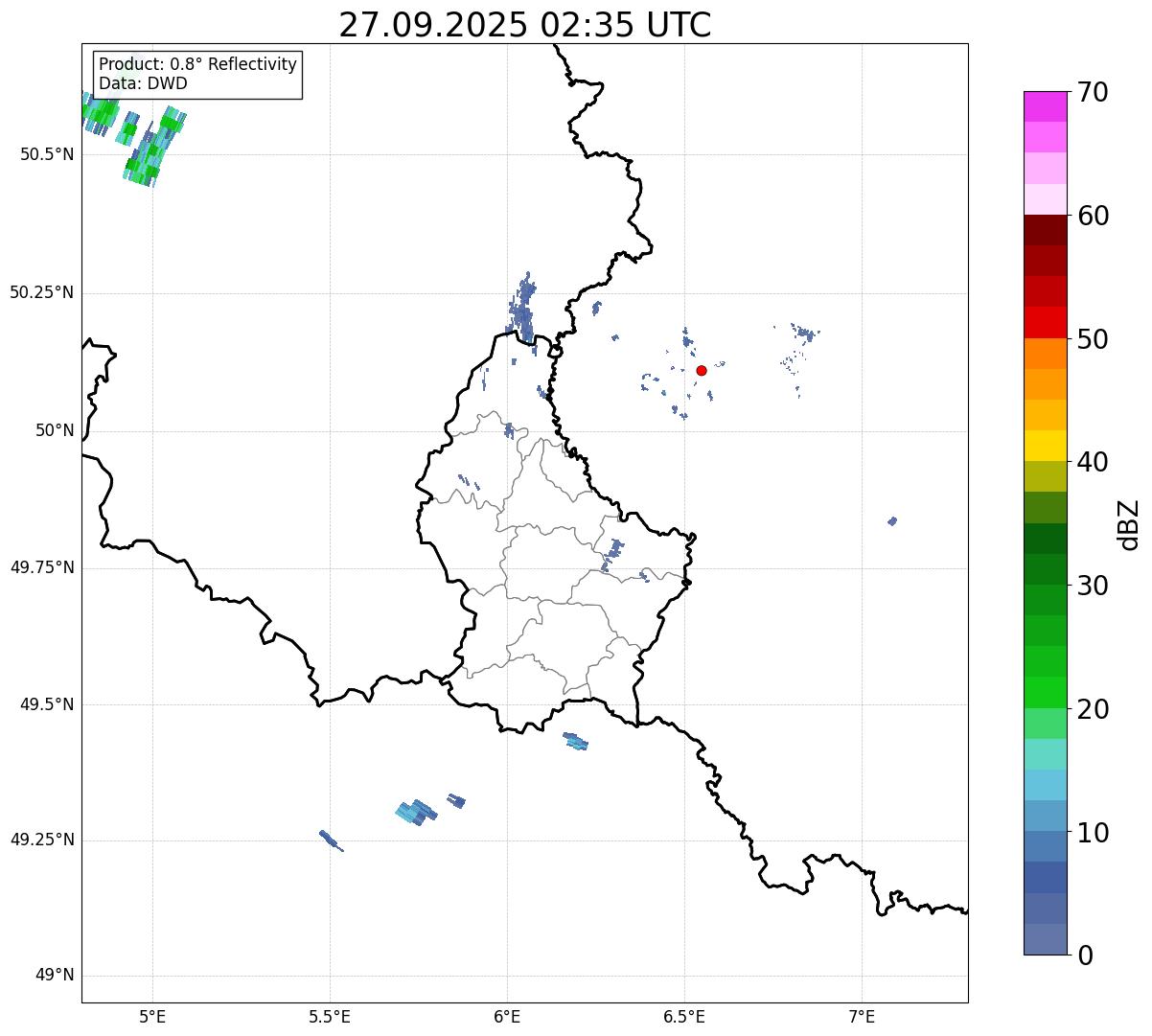This screenshot has height=1036, width=1152.
Task: Click the red station marker dot
Action: click(702, 370)
